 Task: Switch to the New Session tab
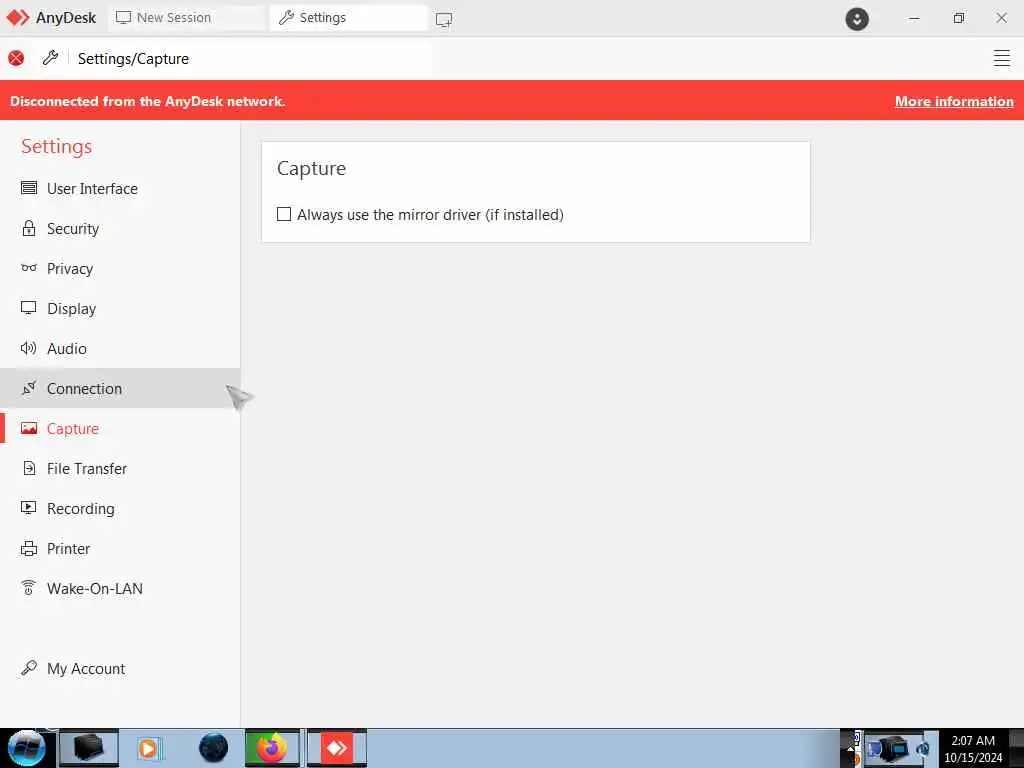coord(186,18)
